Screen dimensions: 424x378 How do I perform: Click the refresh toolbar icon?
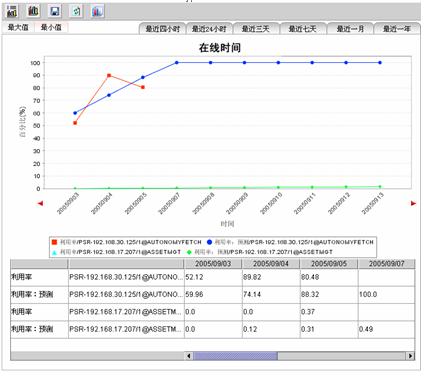click(x=76, y=11)
